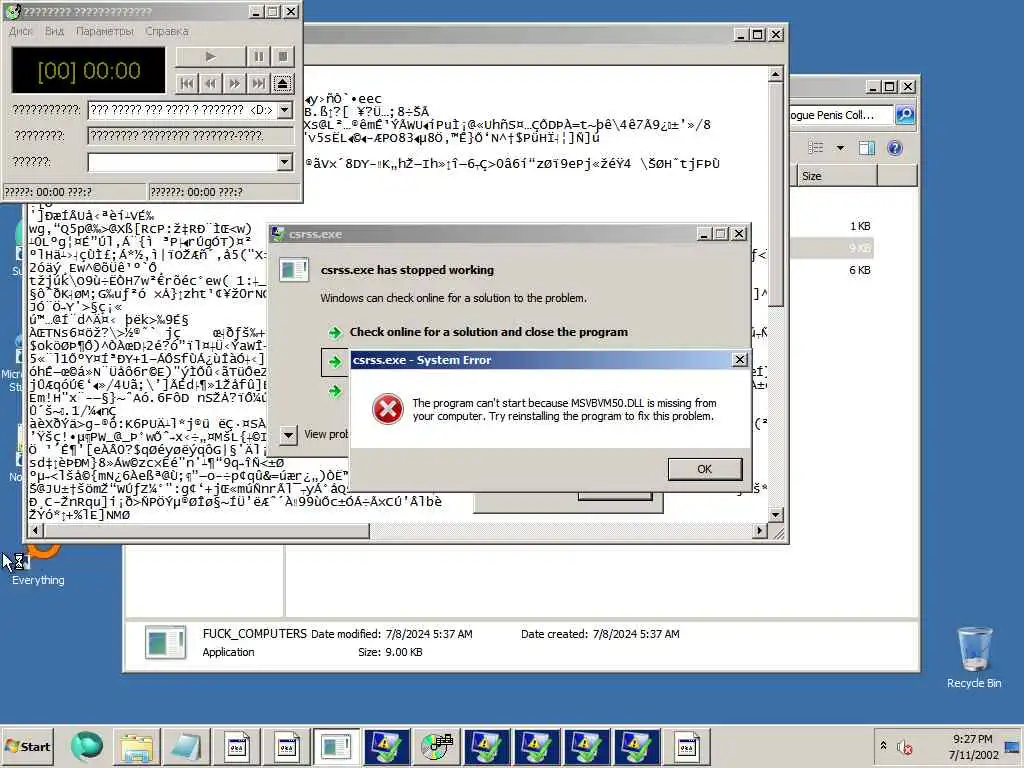Choose Check online for a solution and close
Image resolution: width=1024 pixels, height=768 pixels.
pos(488,332)
